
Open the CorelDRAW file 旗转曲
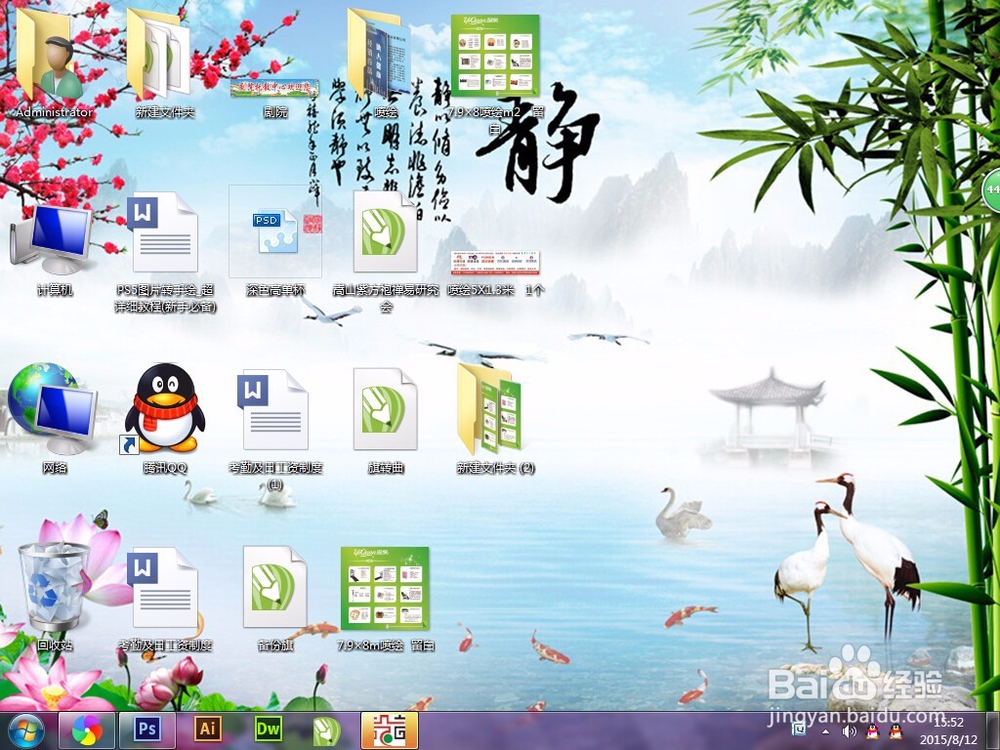pyautogui.click(x=383, y=410)
